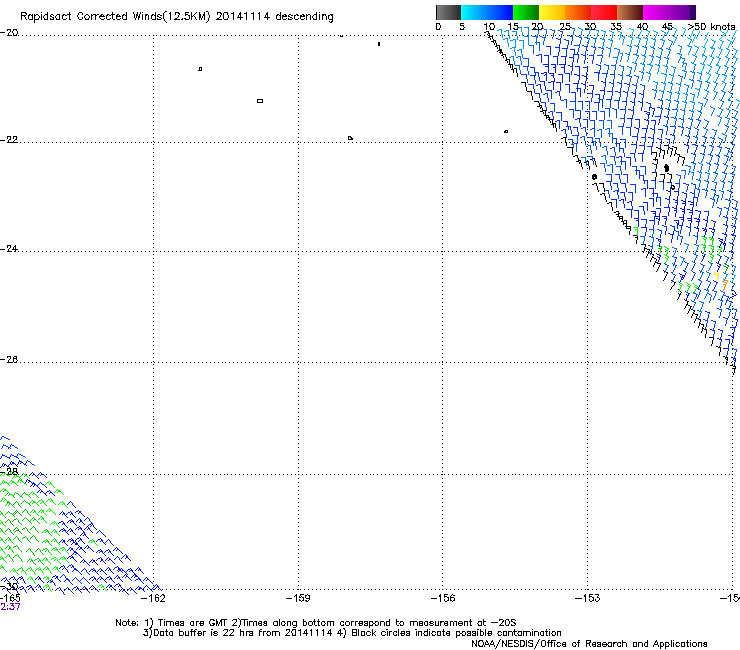Click the -22 latitude axis label

9,140
